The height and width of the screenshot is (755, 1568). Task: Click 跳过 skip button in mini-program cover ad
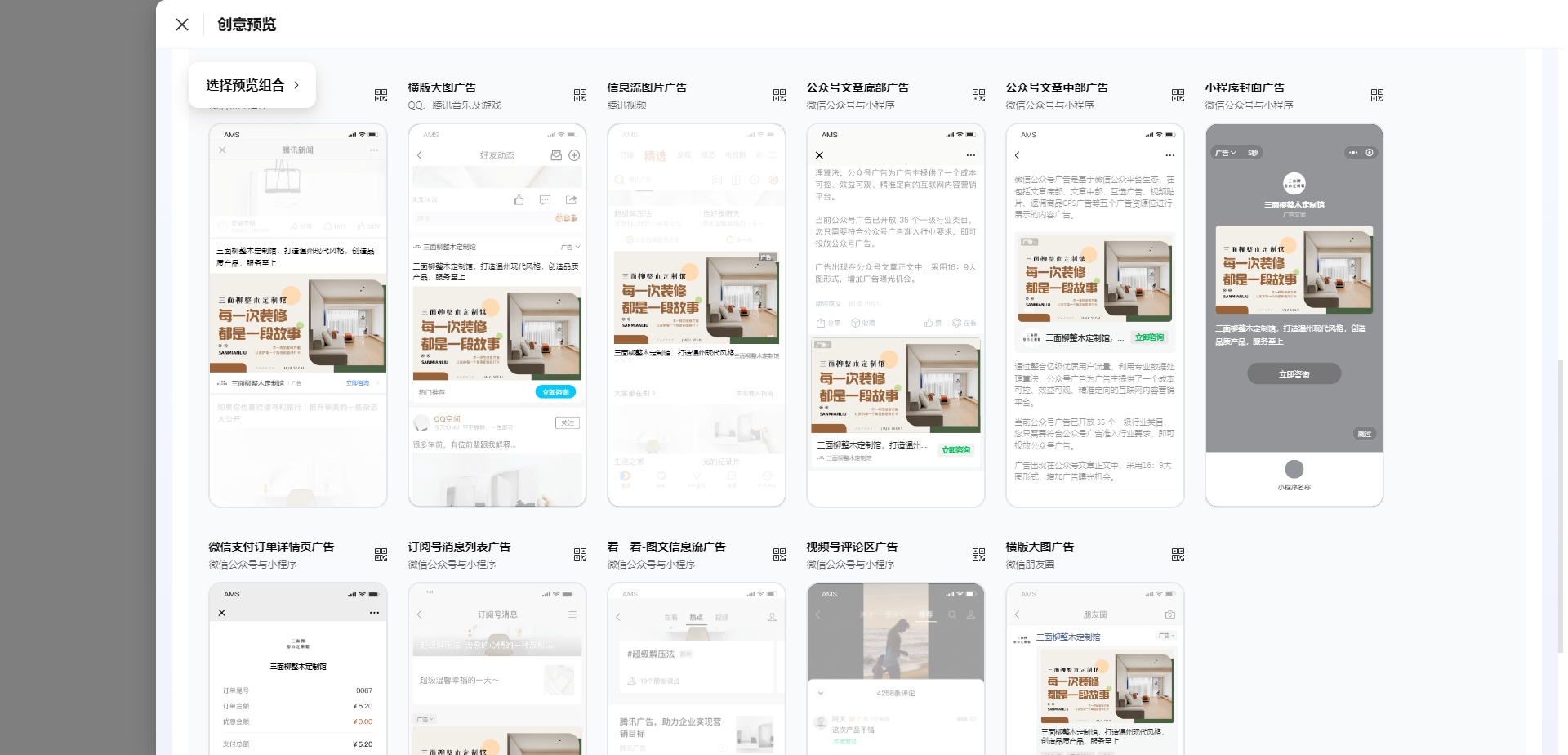point(1364,434)
